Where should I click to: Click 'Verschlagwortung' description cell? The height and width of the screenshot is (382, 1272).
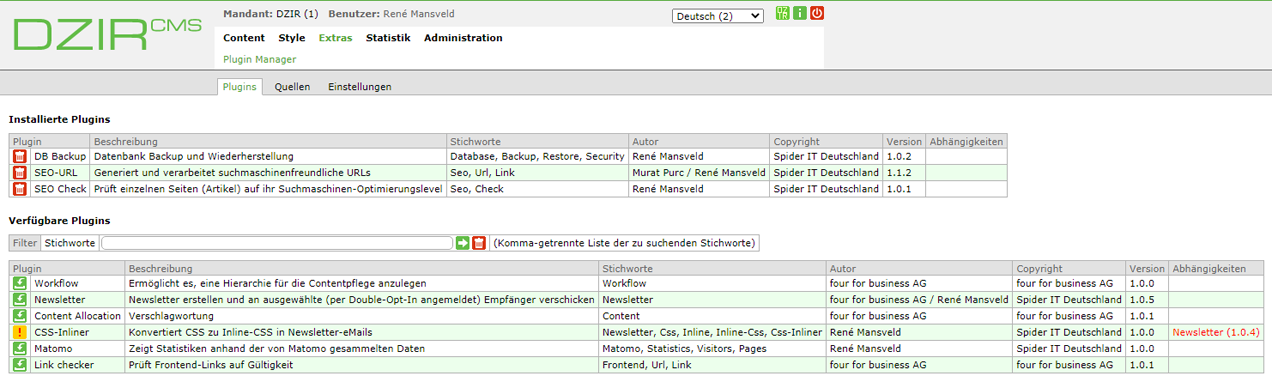173,316
